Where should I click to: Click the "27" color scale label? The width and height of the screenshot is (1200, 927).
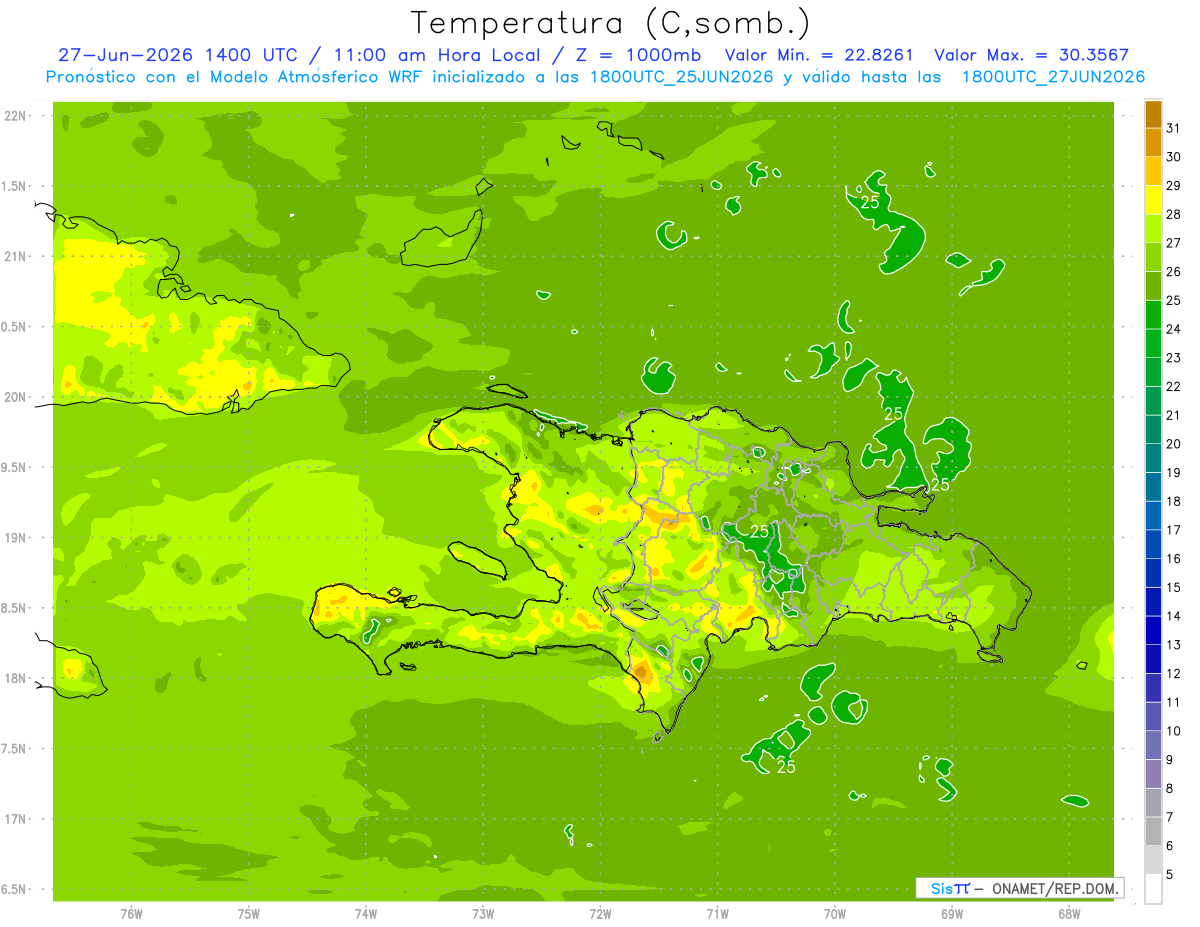tap(1174, 242)
